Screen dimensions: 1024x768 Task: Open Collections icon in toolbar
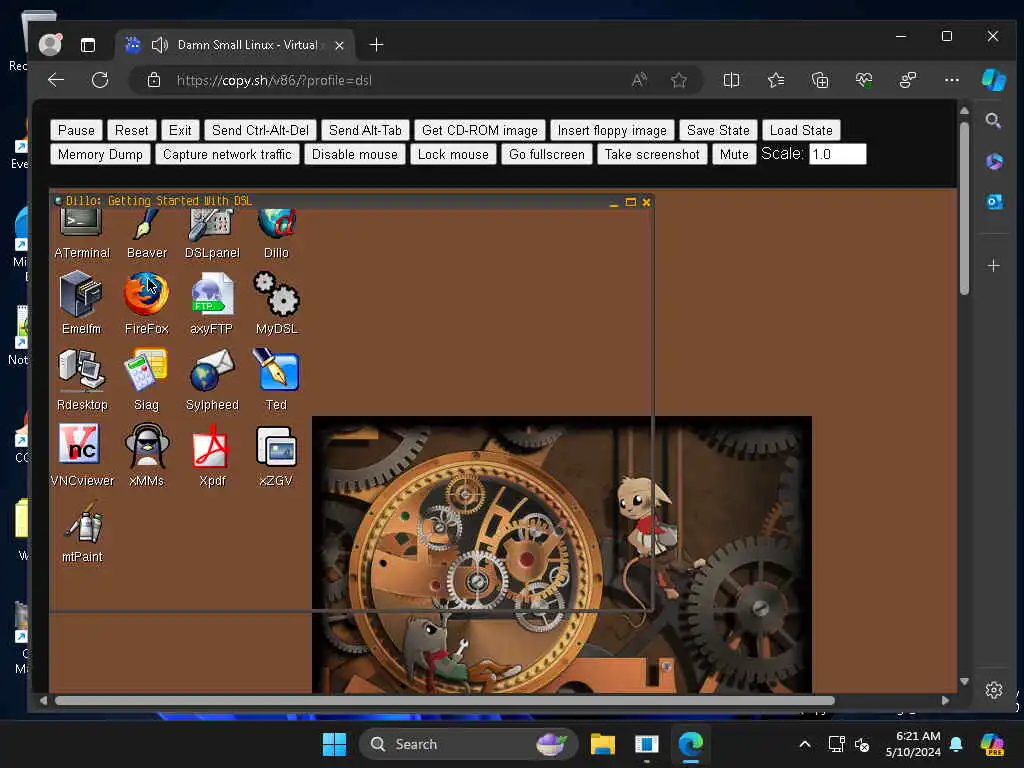(x=820, y=80)
